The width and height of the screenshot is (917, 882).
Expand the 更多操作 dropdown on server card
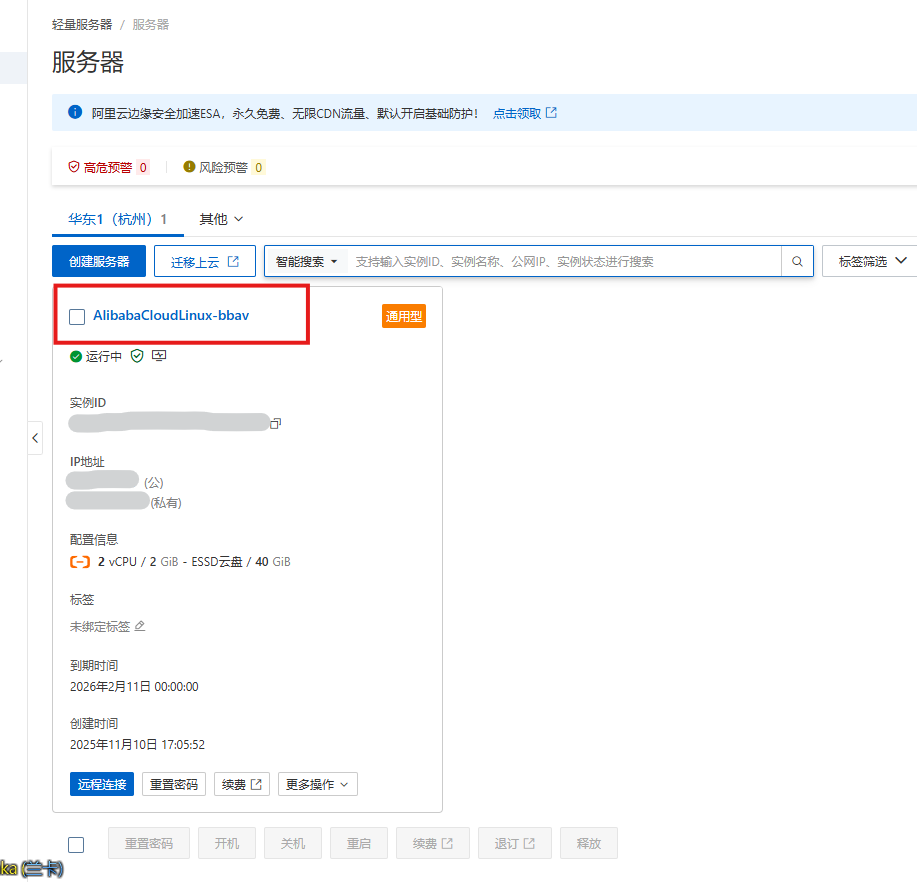tap(318, 784)
